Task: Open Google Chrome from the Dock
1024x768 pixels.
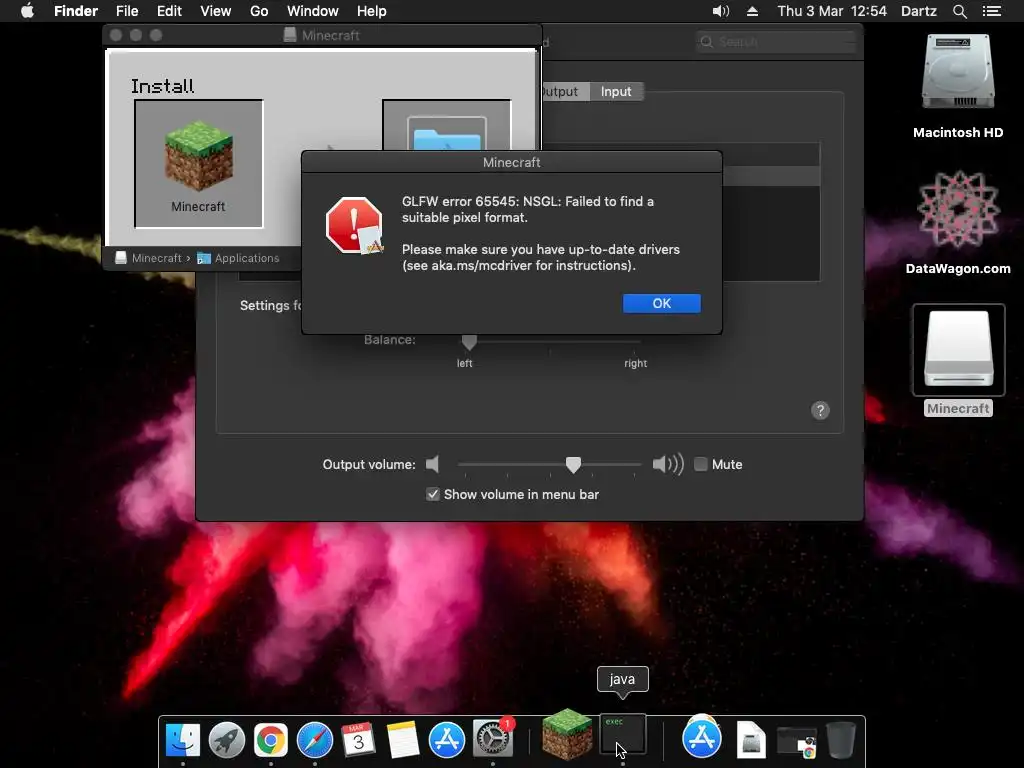Action: pyautogui.click(x=270, y=739)
